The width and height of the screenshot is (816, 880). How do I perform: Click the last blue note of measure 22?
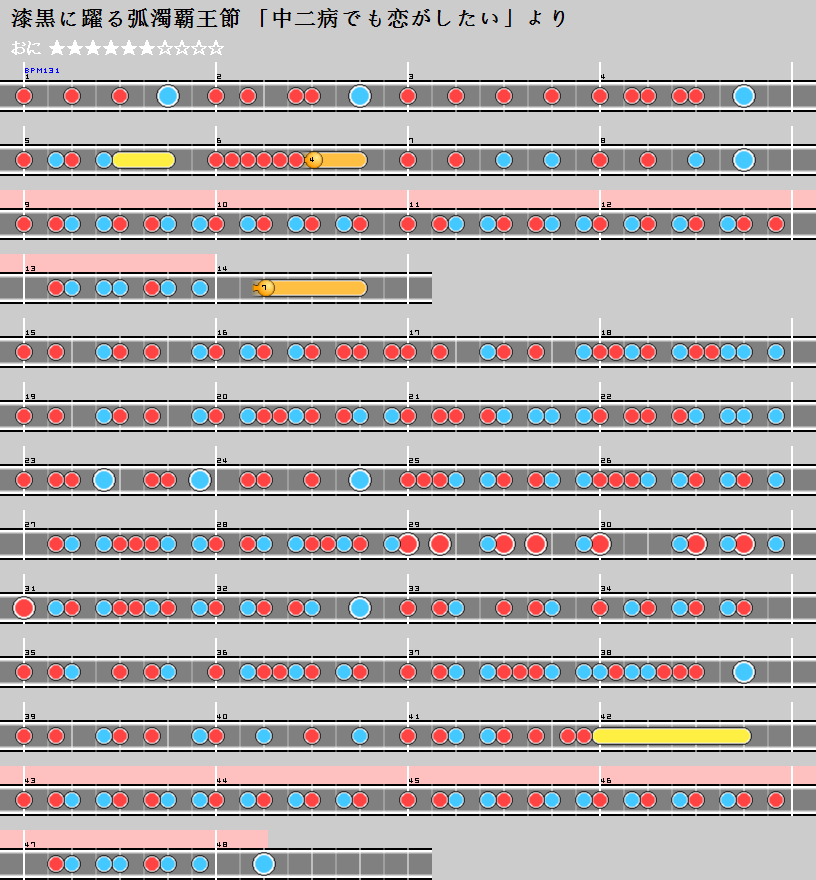coord(776,416)
